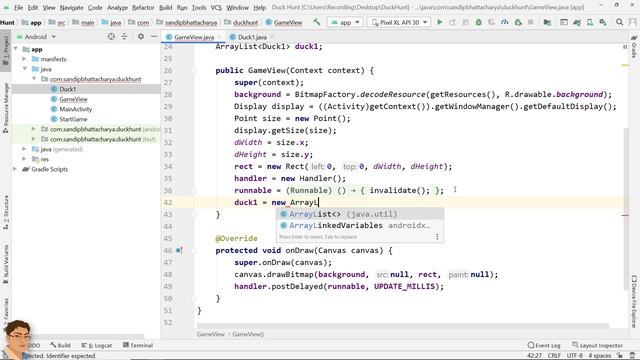Screen dimensions: 640x360
Task: Open the Structure side tab
Action: 5,211
